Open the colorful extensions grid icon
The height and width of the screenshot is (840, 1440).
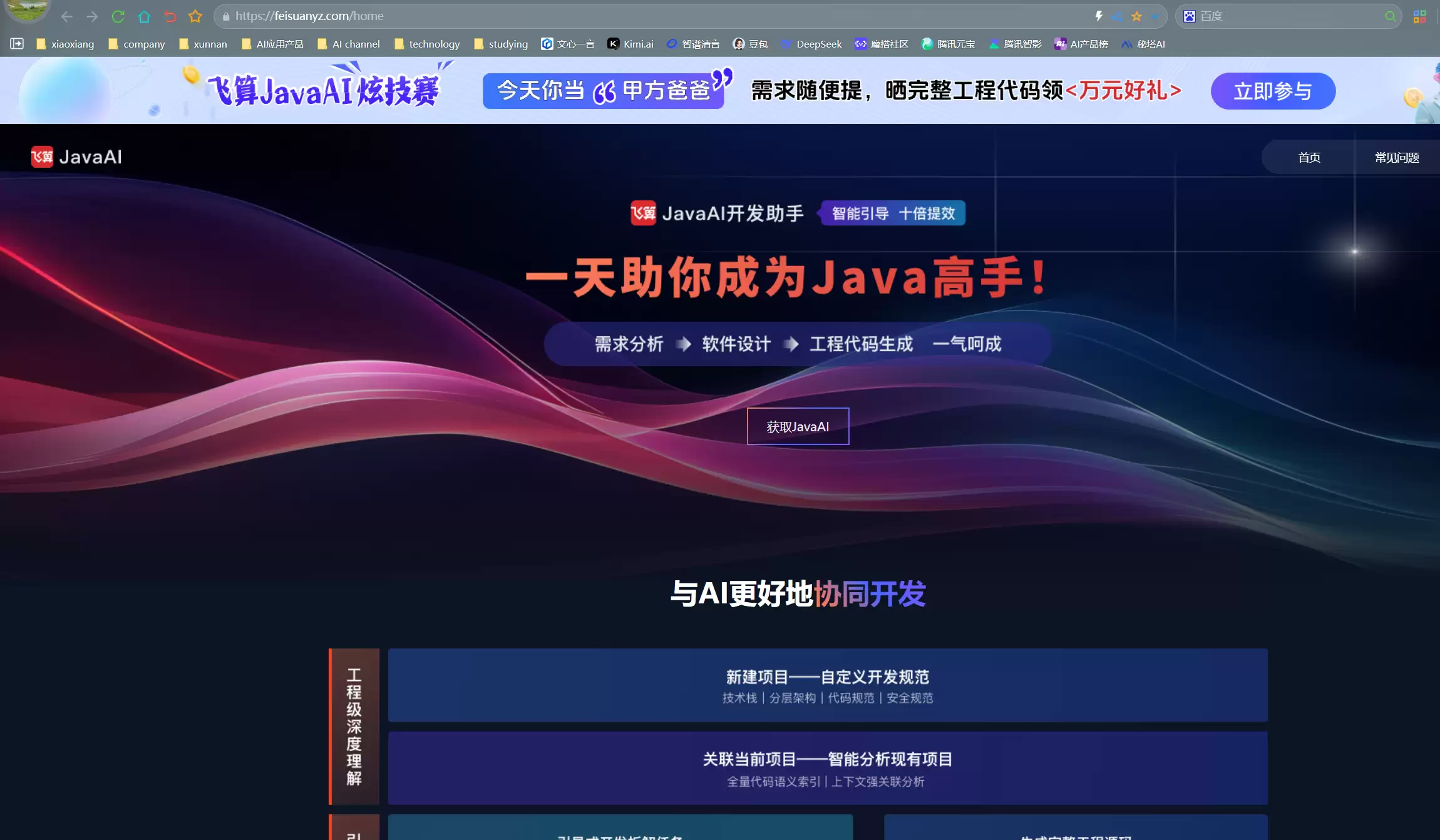[1419, 16]
